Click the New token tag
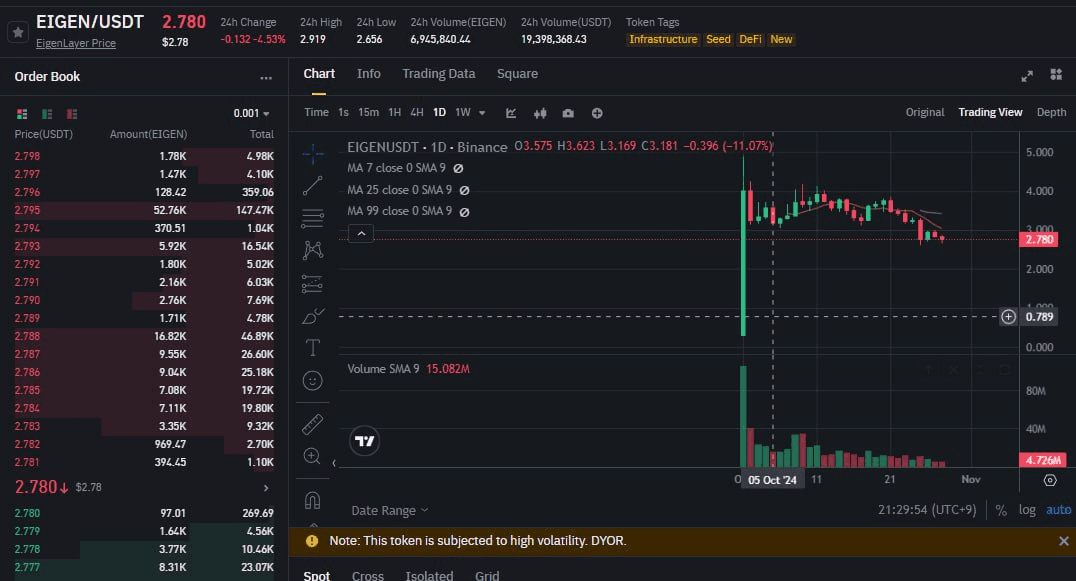 (781, 40)
